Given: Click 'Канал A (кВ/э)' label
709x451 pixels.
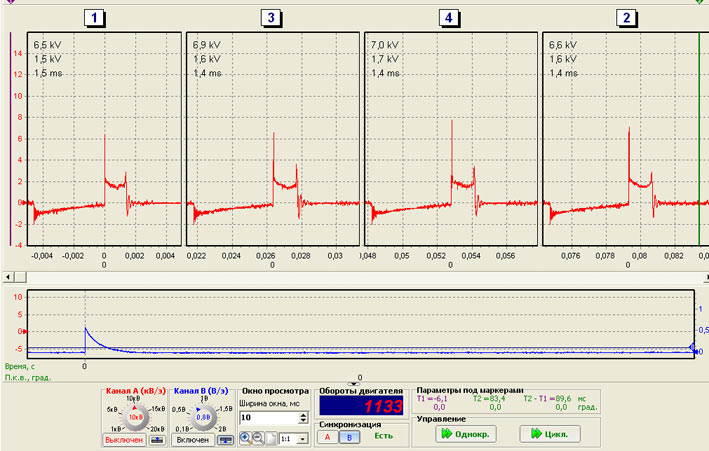Looking at the screenshot, I should pyautogui.click(x=136, y=391).
